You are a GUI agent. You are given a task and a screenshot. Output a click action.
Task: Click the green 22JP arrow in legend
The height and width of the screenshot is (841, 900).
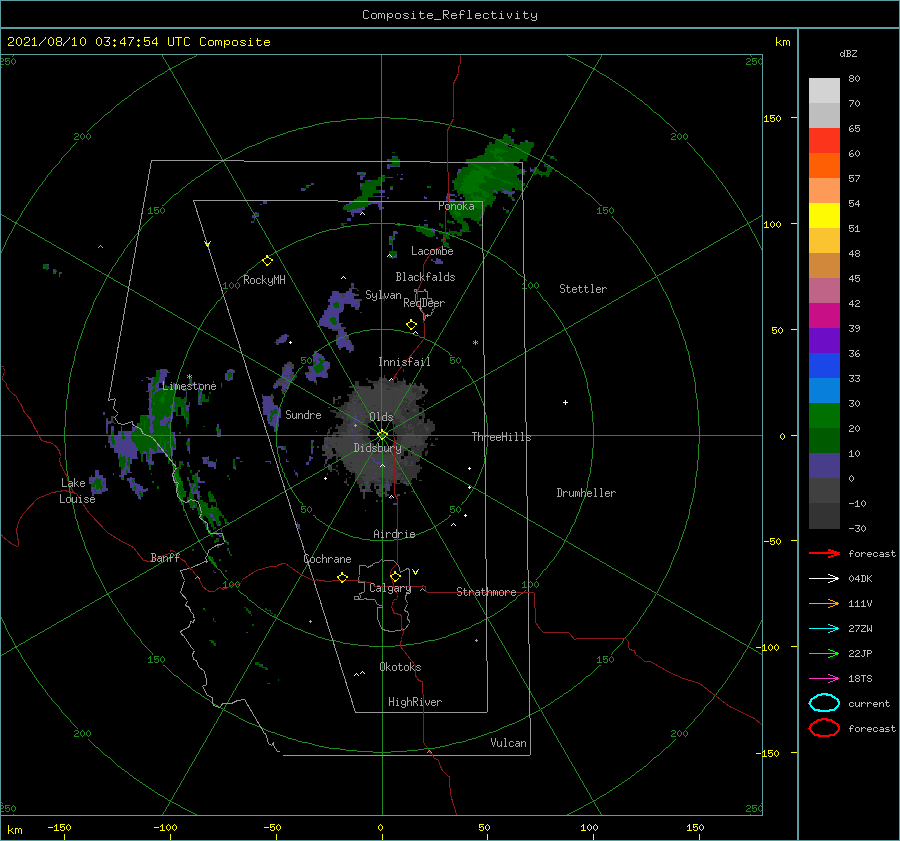tap(824, 653)
